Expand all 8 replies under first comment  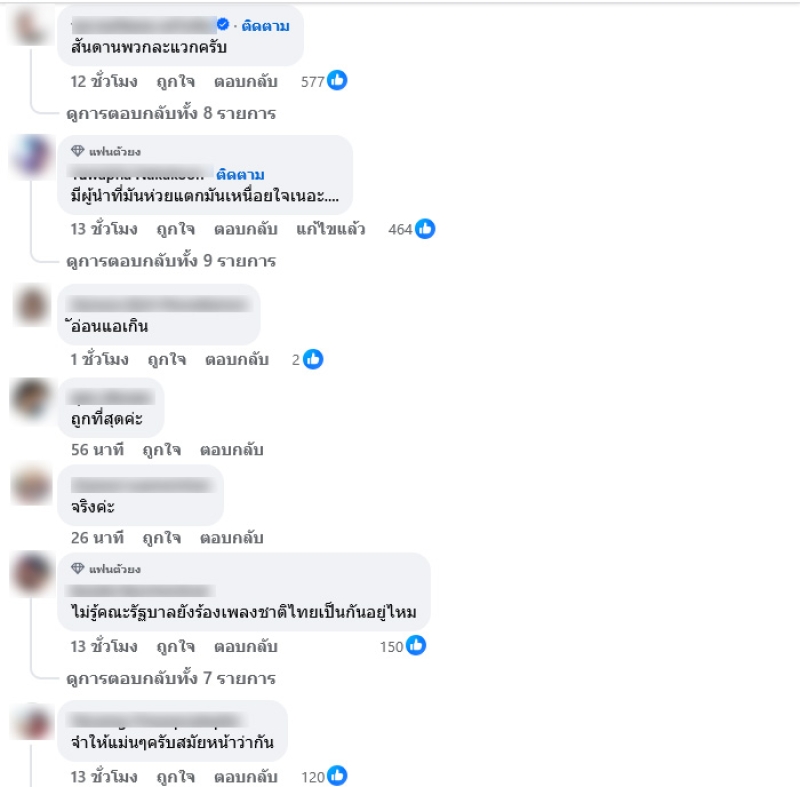pos(171,113)
